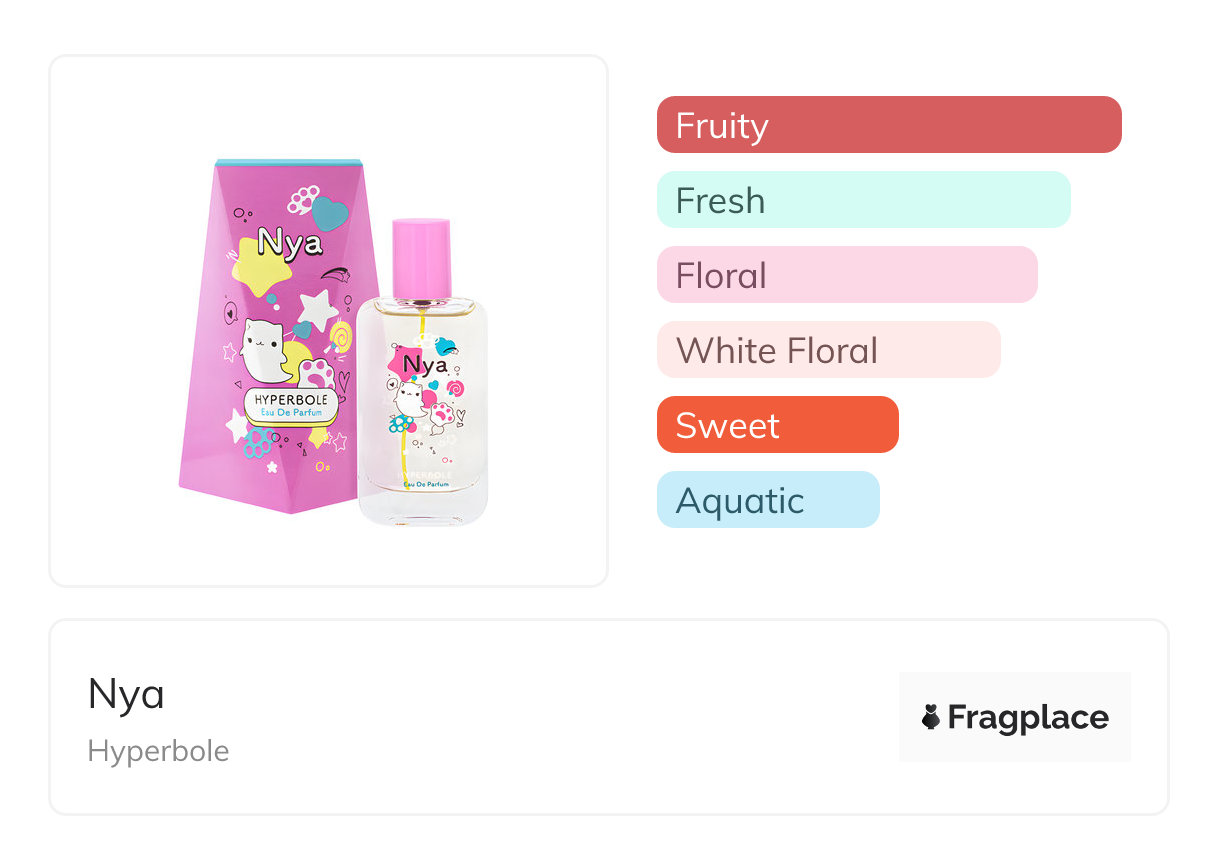Viewport: 1218px width, 864px height.
Task: Open the Hyperbole brand link below the title
Action: tap(158, 751)
